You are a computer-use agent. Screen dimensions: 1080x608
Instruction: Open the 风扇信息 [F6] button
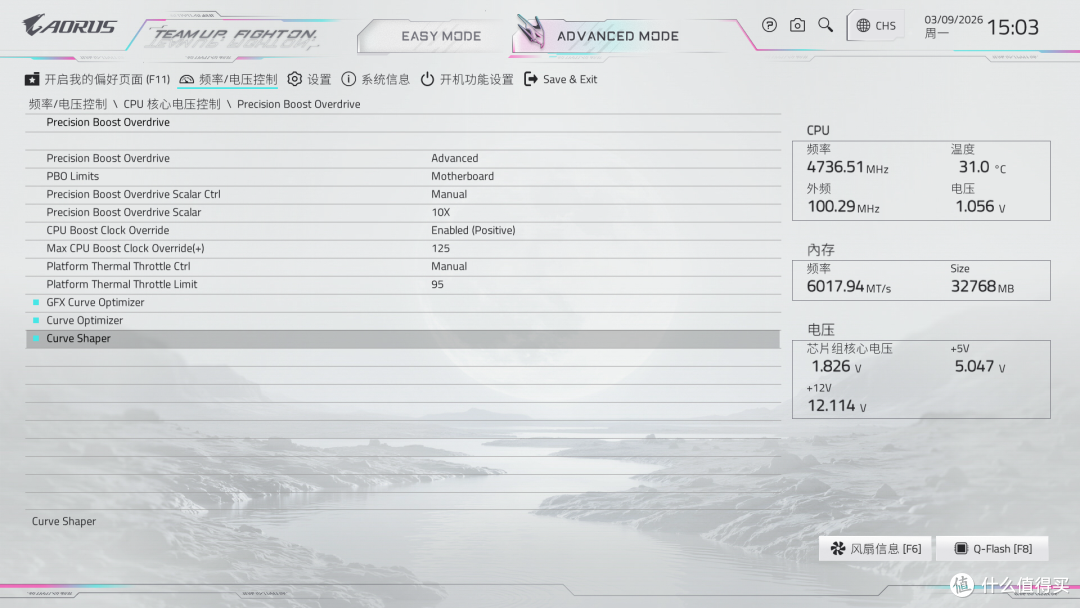tap(875, 549)
